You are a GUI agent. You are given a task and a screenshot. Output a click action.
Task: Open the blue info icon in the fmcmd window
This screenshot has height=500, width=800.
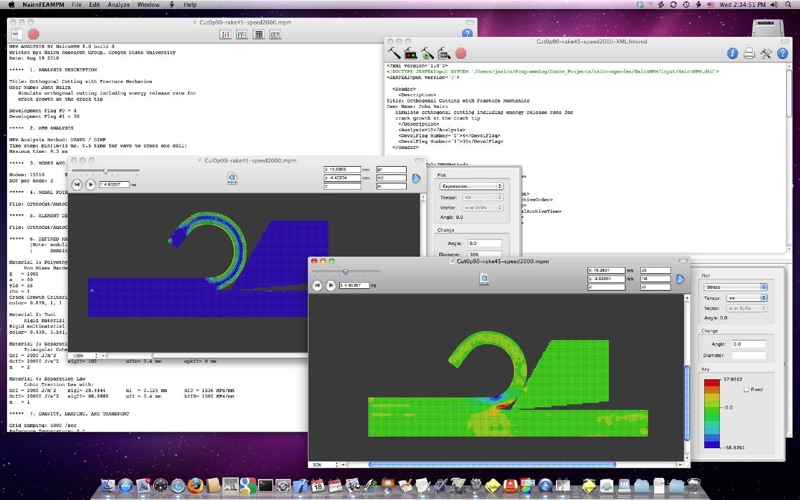coord(732,54)
